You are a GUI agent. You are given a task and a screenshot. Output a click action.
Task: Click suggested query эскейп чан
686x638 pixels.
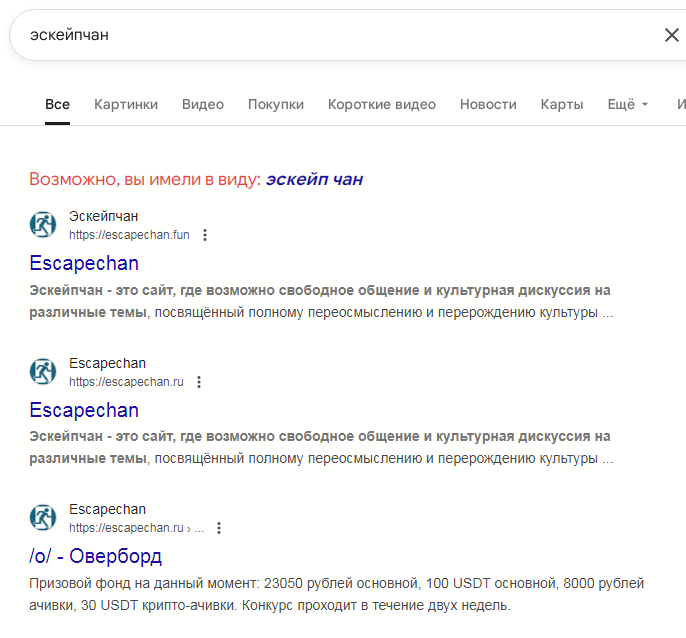tap(314, 179)
